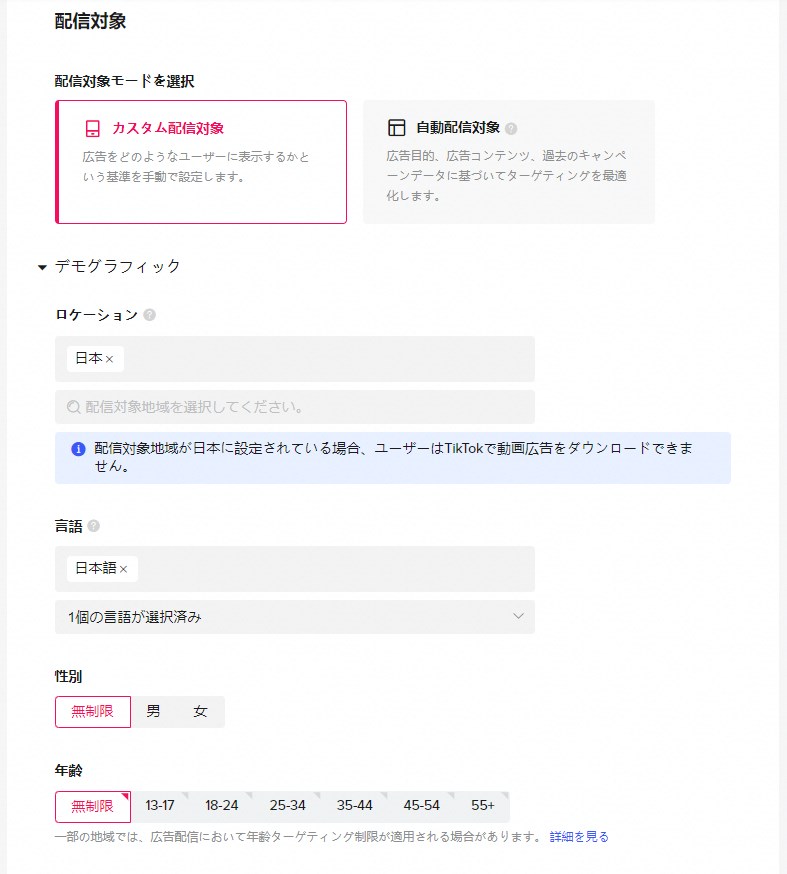Click the location search magnifier icon

(73, 408)
